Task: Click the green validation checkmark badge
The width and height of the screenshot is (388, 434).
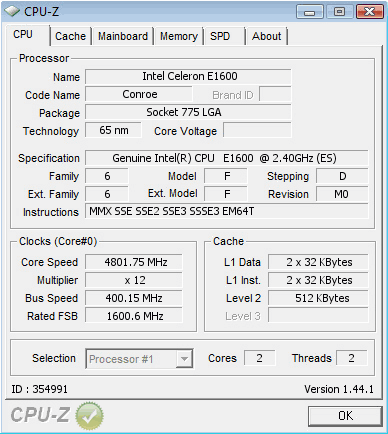Action: click(x=89, y=415)
